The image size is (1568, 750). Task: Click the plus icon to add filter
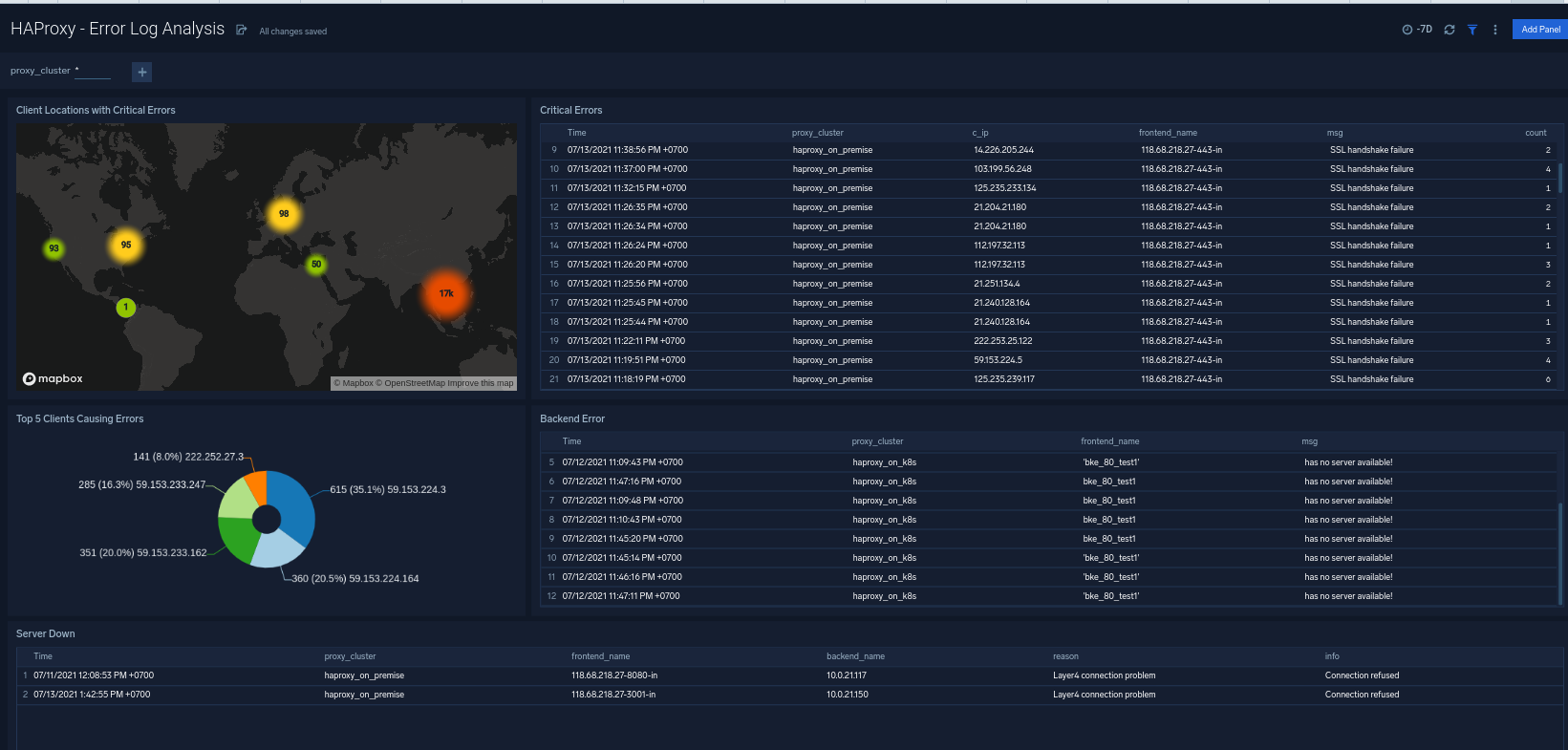[x=141, y=72]
